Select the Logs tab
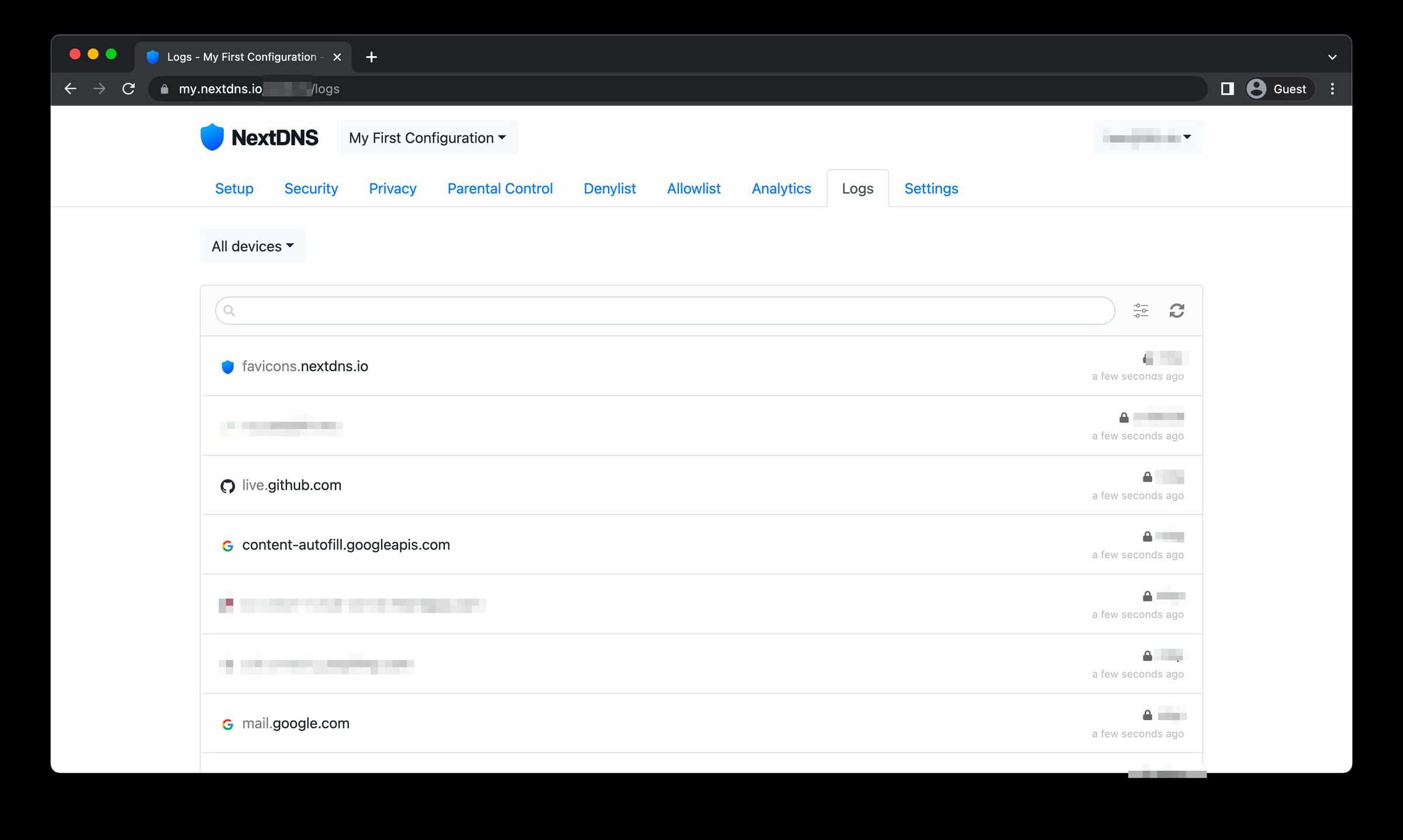Viewport: 1403px width, 840px height. 857,188
